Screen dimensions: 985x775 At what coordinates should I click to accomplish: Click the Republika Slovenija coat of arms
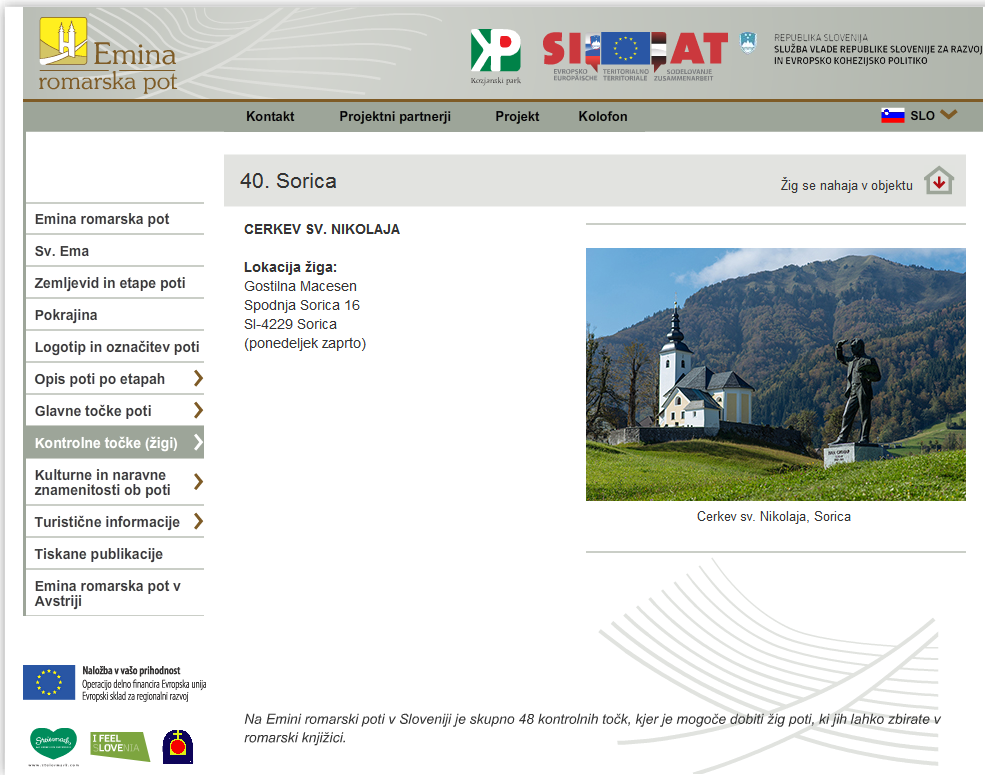tap(748, 43)
